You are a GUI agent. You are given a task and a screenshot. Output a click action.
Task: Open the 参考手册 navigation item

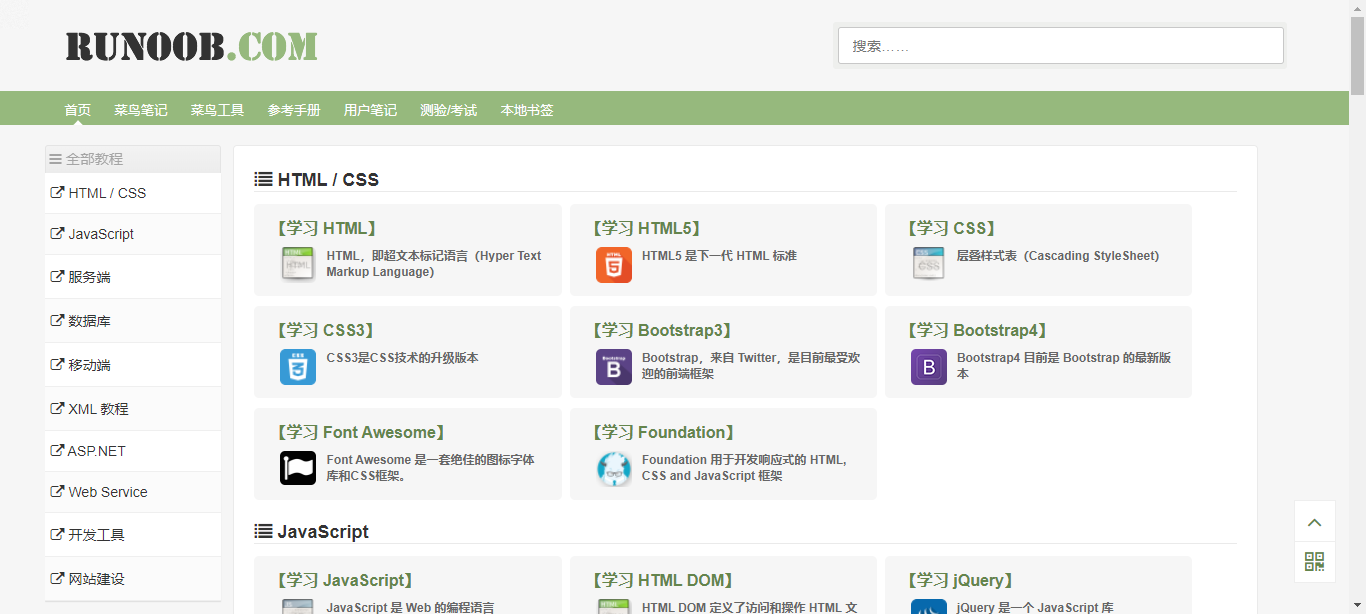tap(294, 110)
